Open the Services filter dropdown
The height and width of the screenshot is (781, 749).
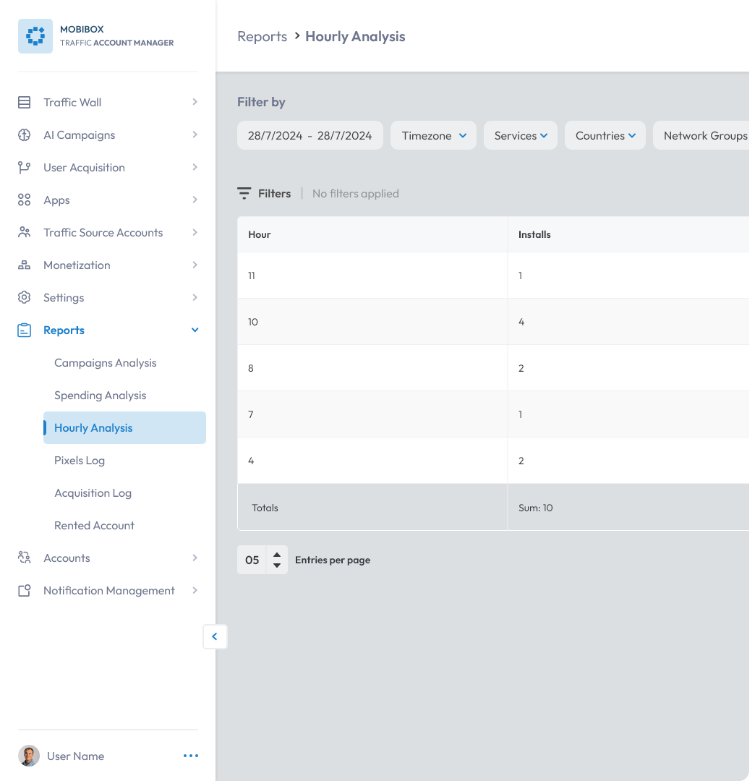tap(520, 135)
